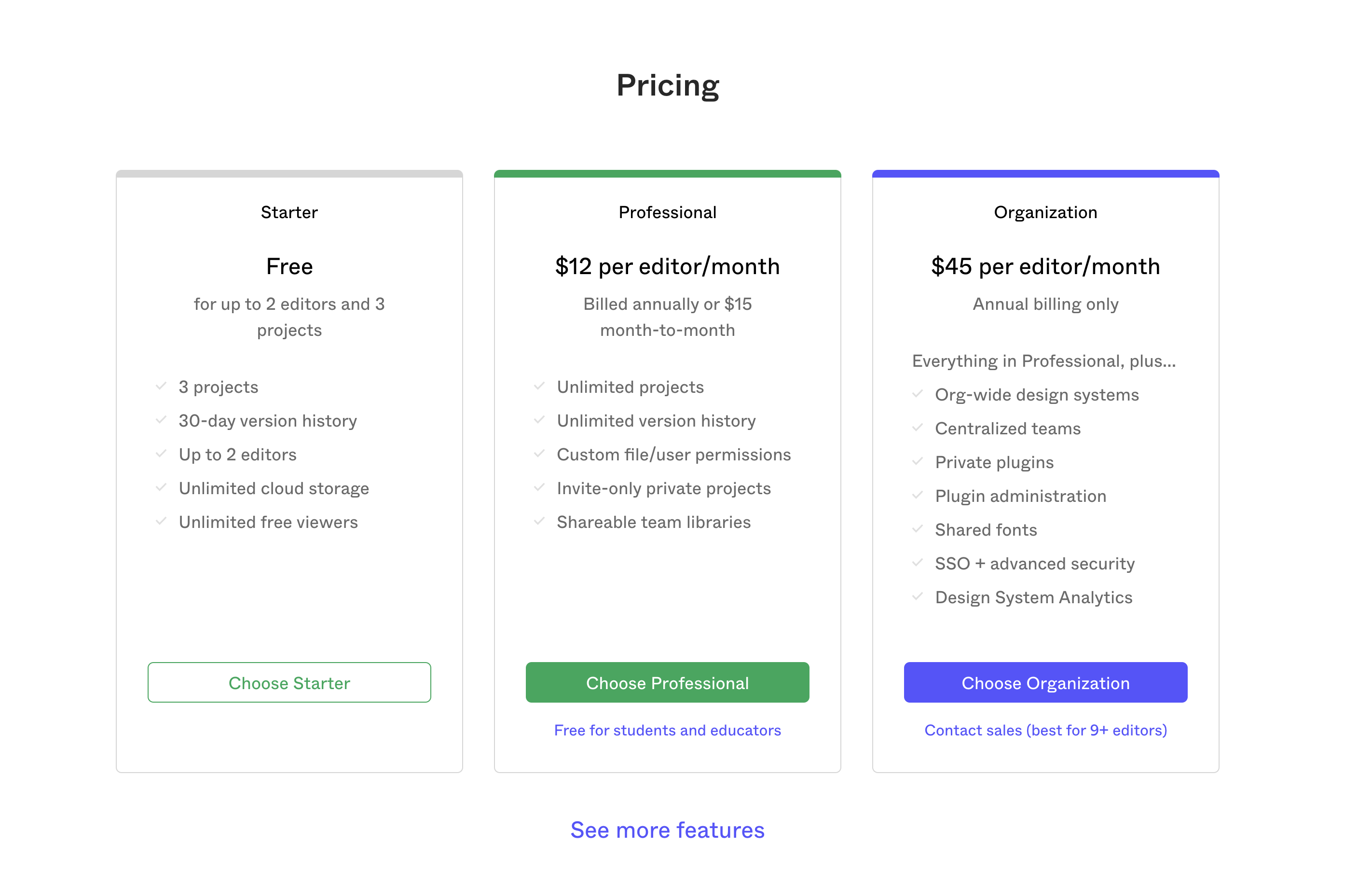This screenshot has height=886, width=1372.
Task: Click the Choose Starter button
Action: click(x=289, y=682)
